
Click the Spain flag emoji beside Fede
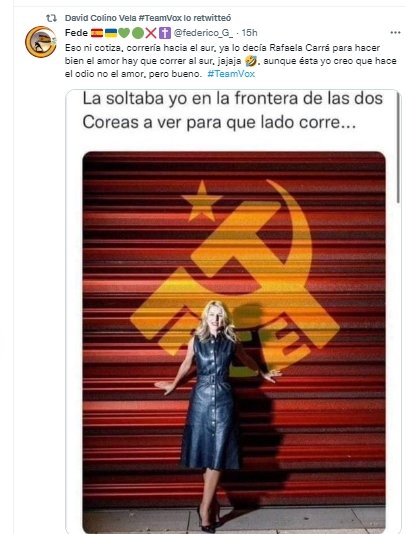[97, 33]
